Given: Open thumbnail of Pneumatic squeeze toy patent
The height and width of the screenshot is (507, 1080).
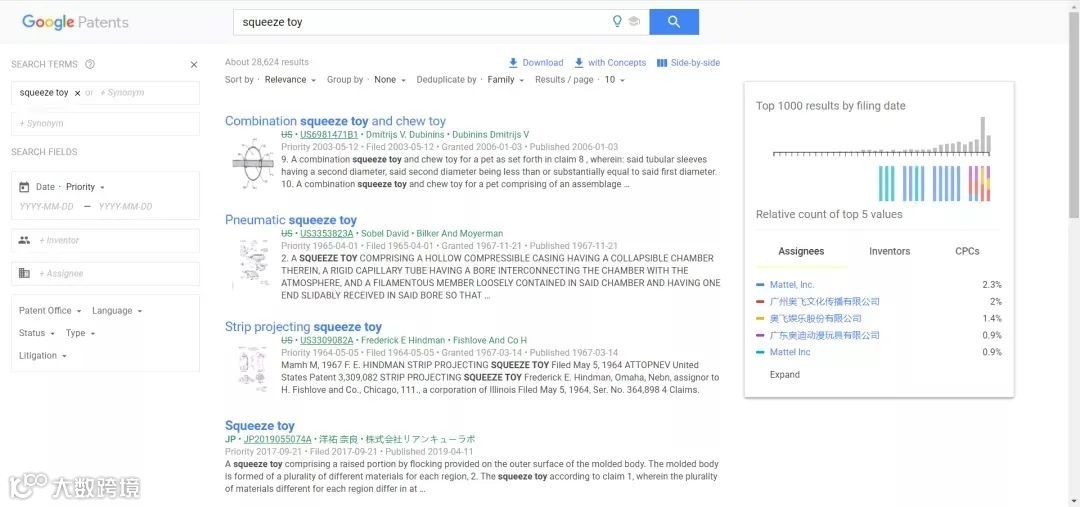Looking at the screenshot, I should pyautogui.click(x=252, y=264).
